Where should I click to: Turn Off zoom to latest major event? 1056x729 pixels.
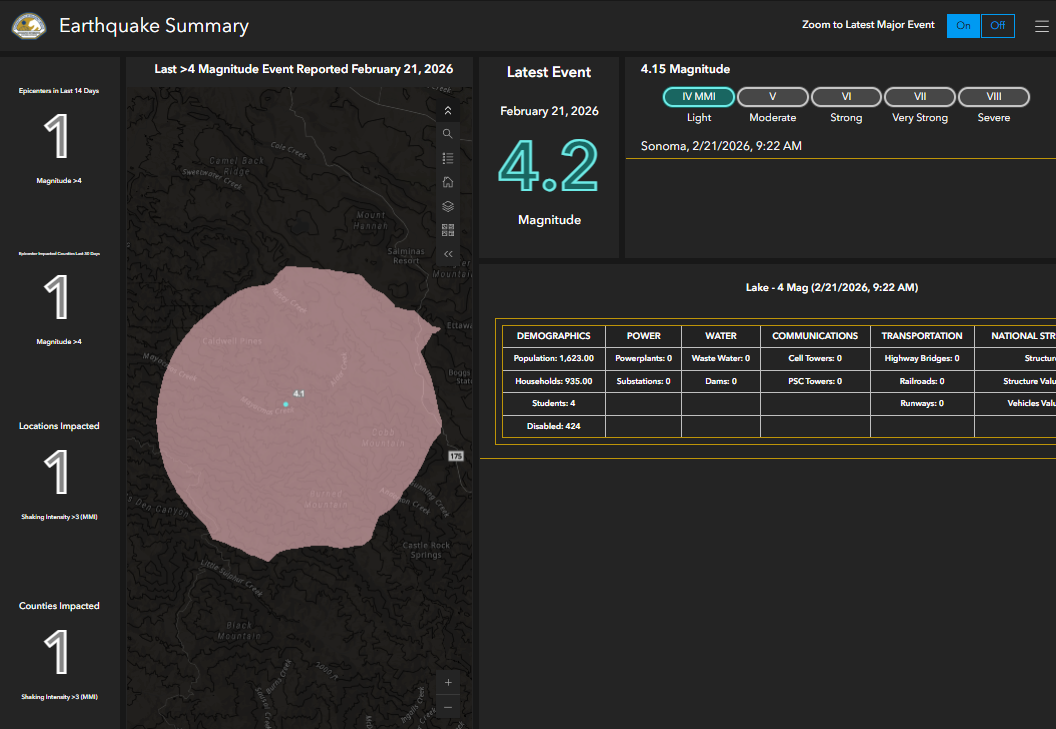pos(997,26)
